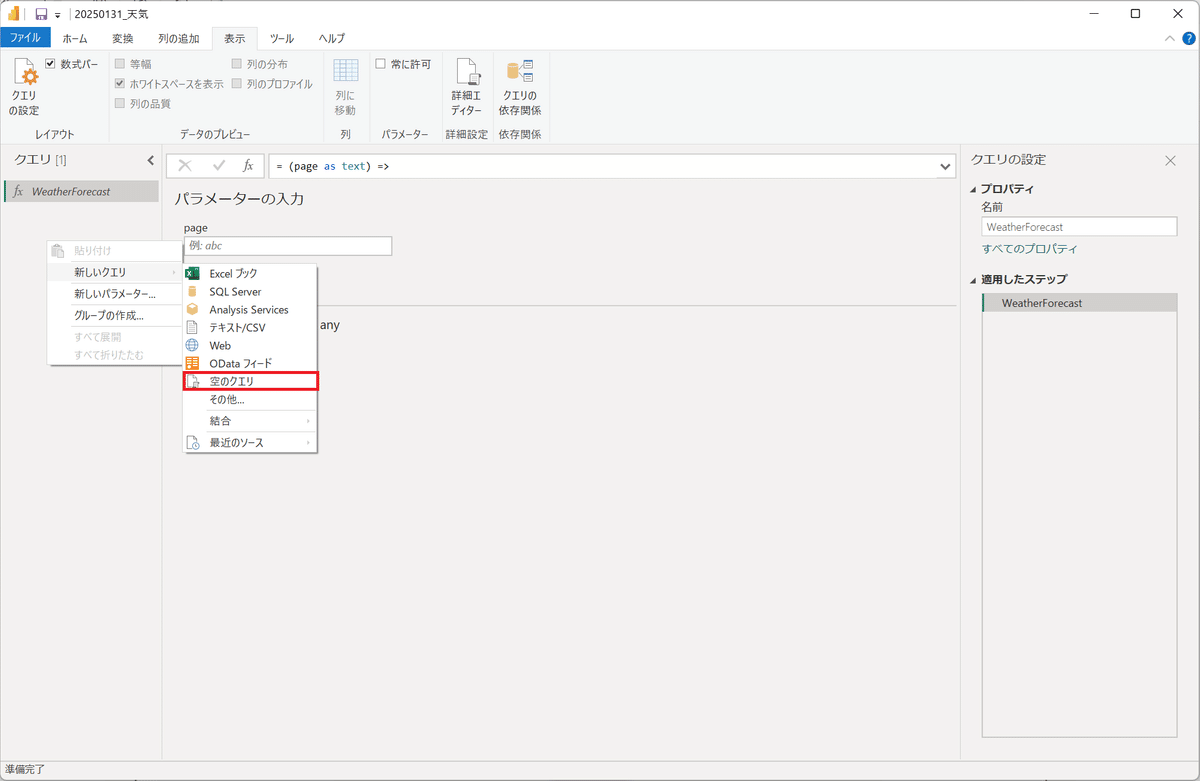Click the 名前 text field
The height and width of the screenshot is (781, 1200).
pos(1079,227)
